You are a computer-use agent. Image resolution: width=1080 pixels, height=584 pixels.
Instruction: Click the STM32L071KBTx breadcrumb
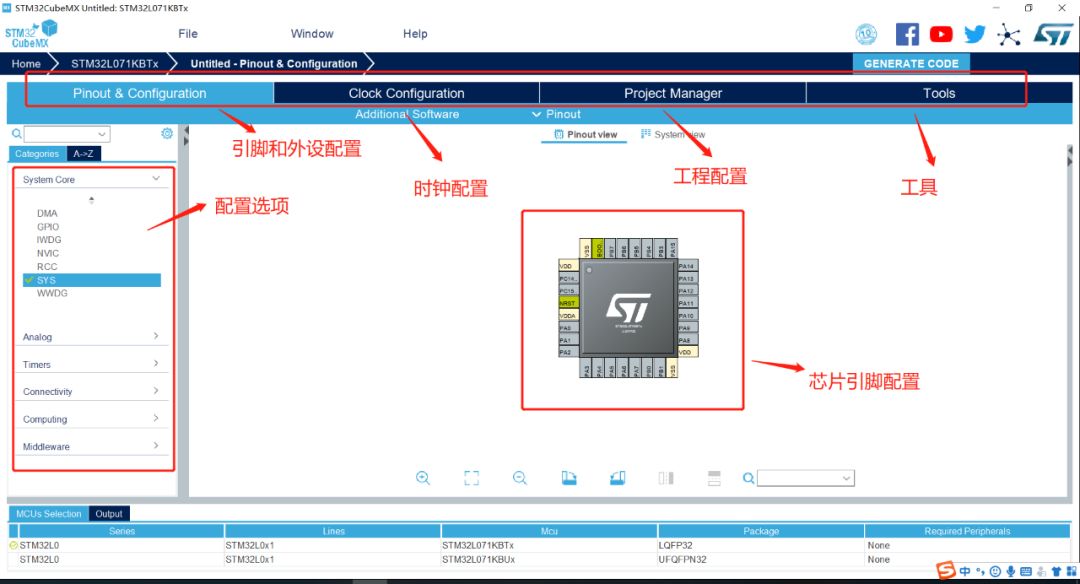[x=115, y=63]
